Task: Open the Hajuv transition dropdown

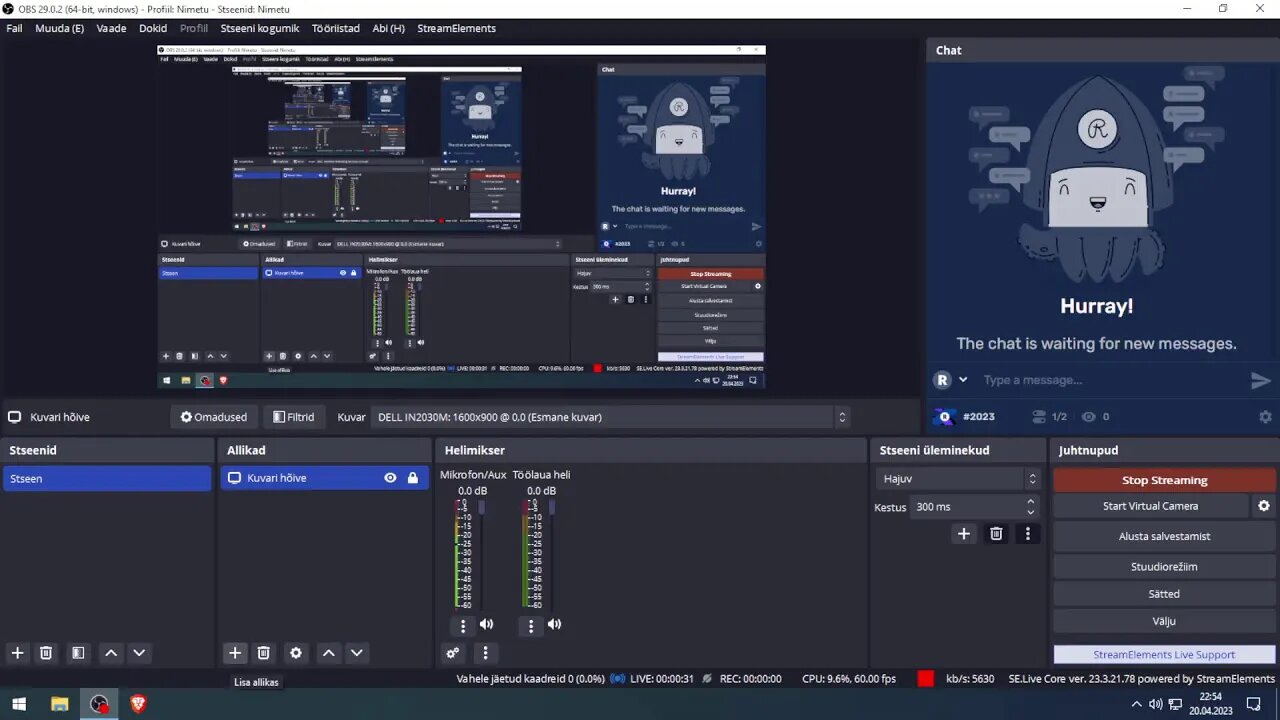Action: (x=960, y=479)
